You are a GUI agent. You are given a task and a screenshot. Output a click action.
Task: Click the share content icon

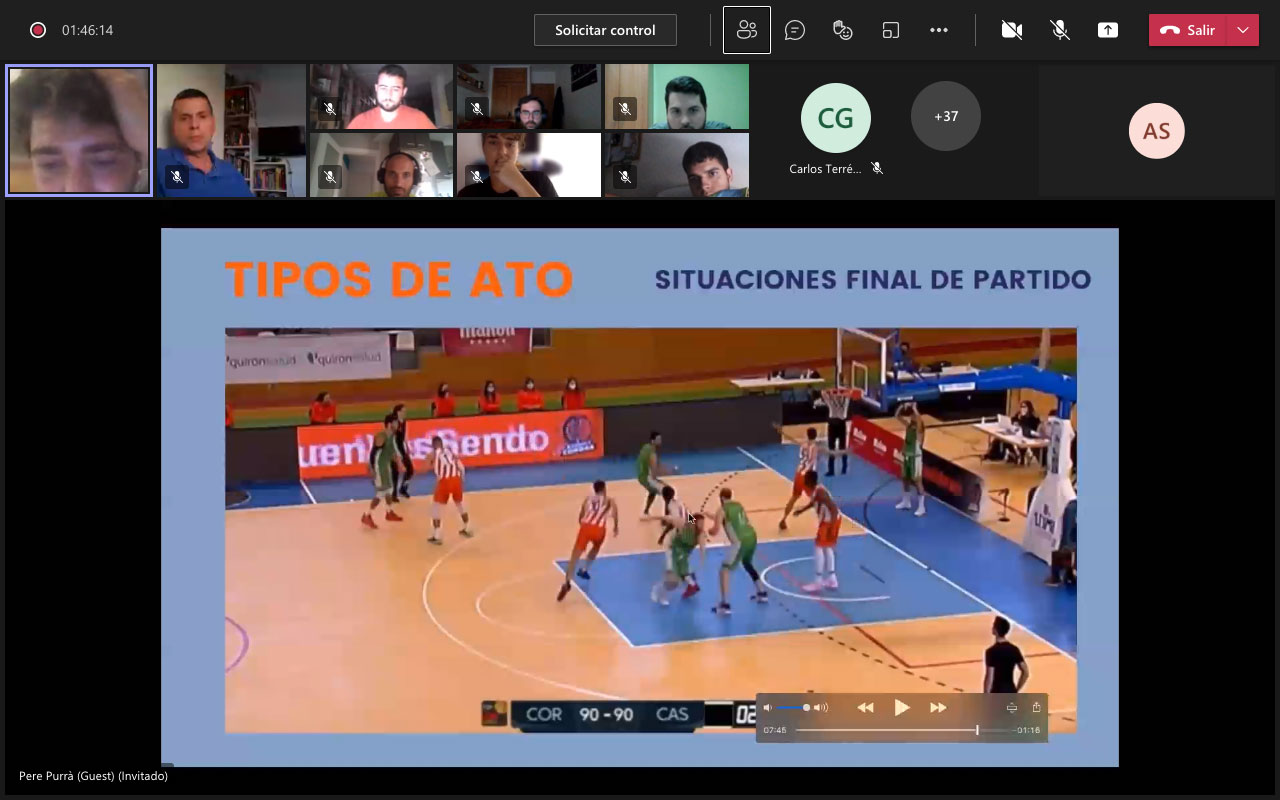click(1108, 30)
